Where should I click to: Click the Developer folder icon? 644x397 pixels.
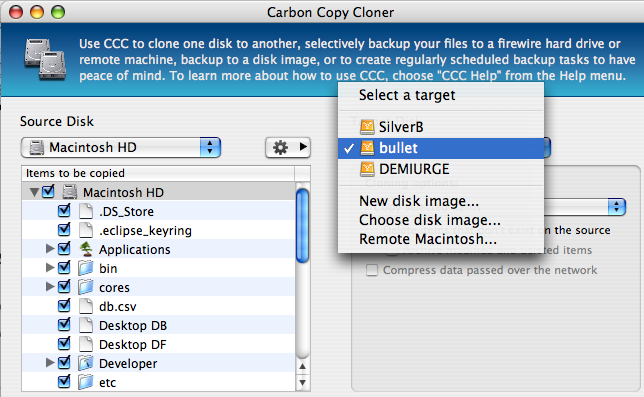(85, 363)
